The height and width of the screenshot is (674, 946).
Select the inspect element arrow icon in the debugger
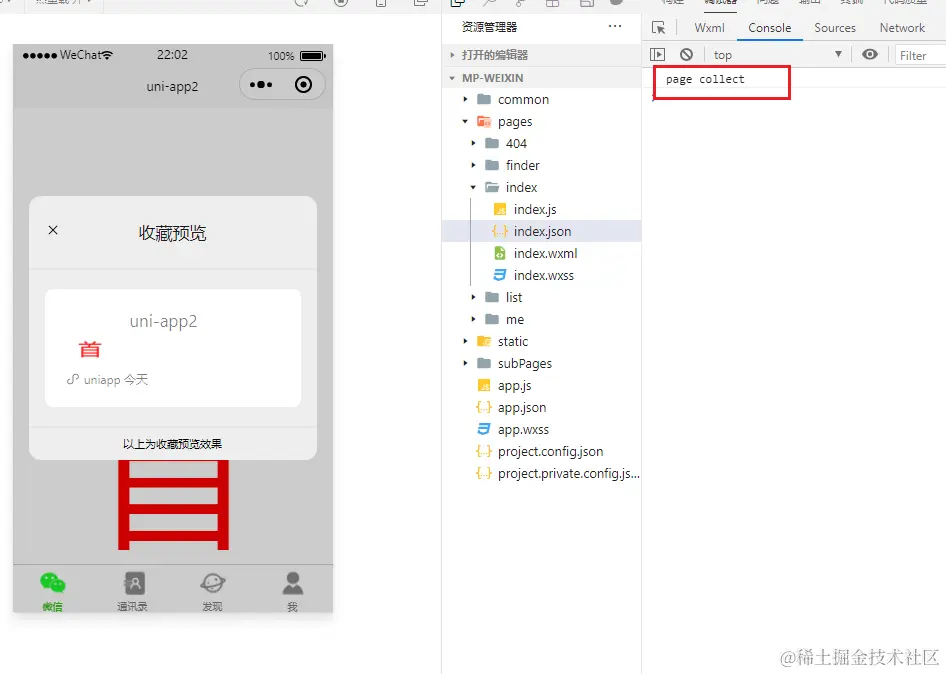(x=658, y=28)
